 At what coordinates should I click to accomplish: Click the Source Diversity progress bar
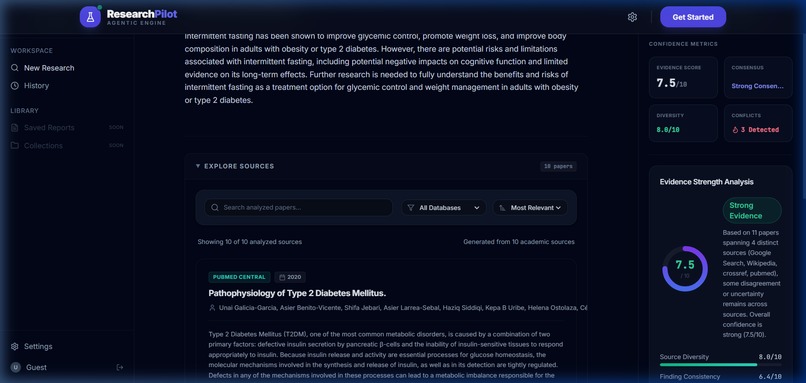point(720,364)
